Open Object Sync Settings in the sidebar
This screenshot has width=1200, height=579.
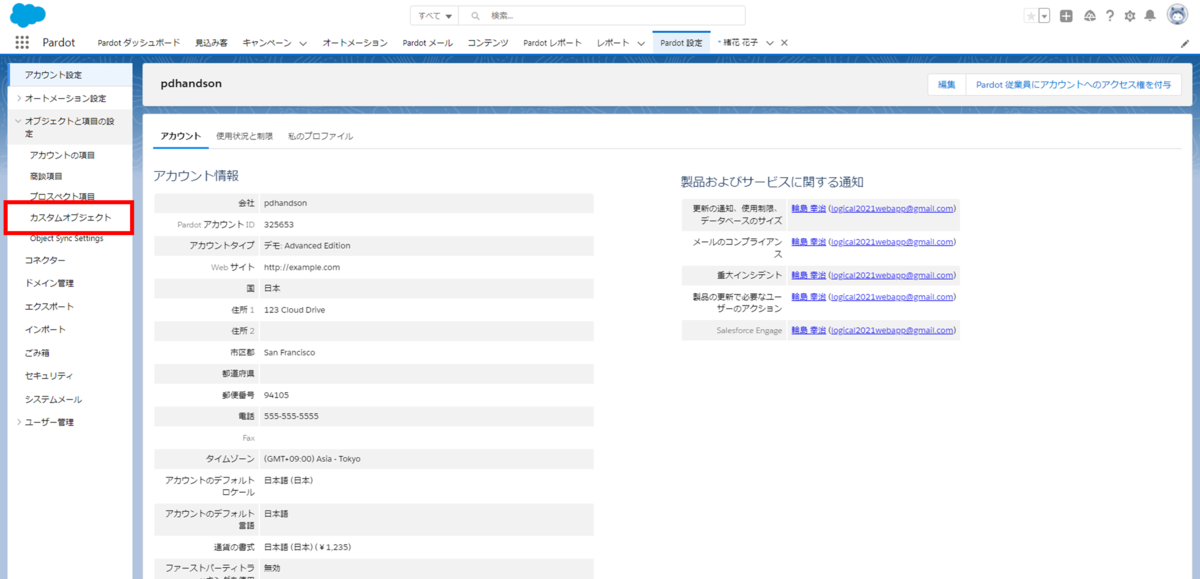[x=66, y=238]
